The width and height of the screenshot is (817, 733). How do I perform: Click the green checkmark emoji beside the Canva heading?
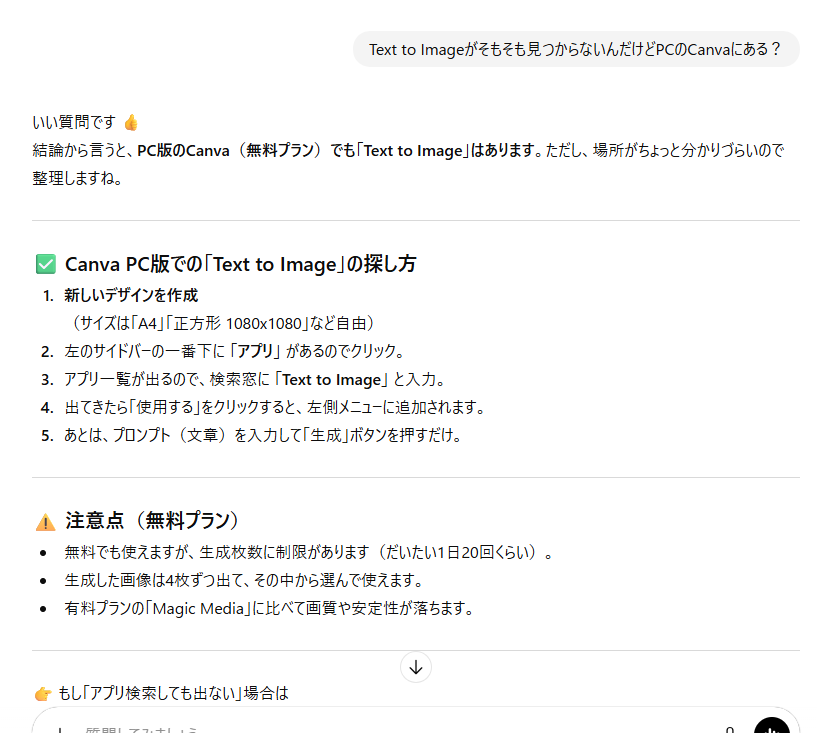45,264
